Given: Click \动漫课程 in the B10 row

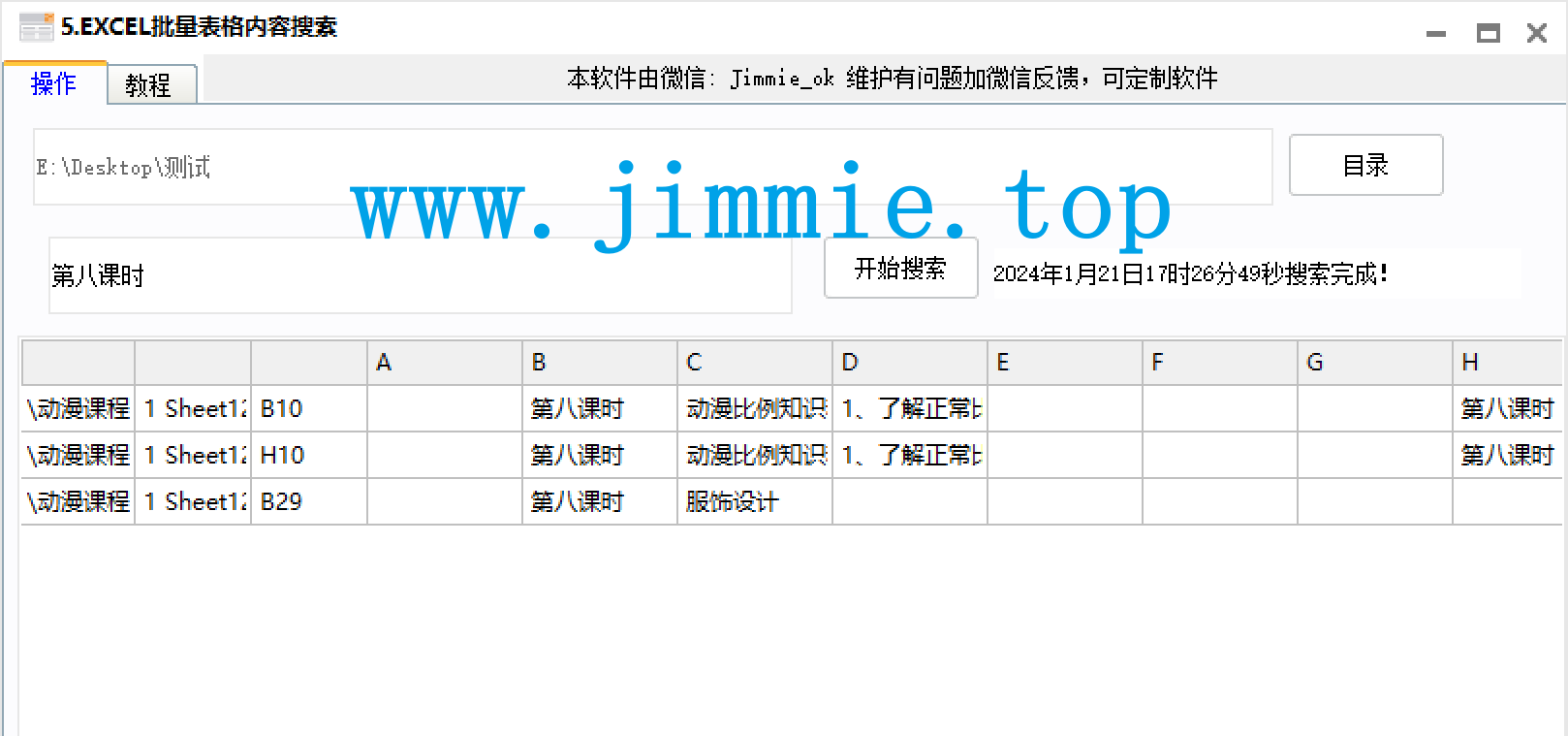Looking at the screenshot, I should point(78,408).
